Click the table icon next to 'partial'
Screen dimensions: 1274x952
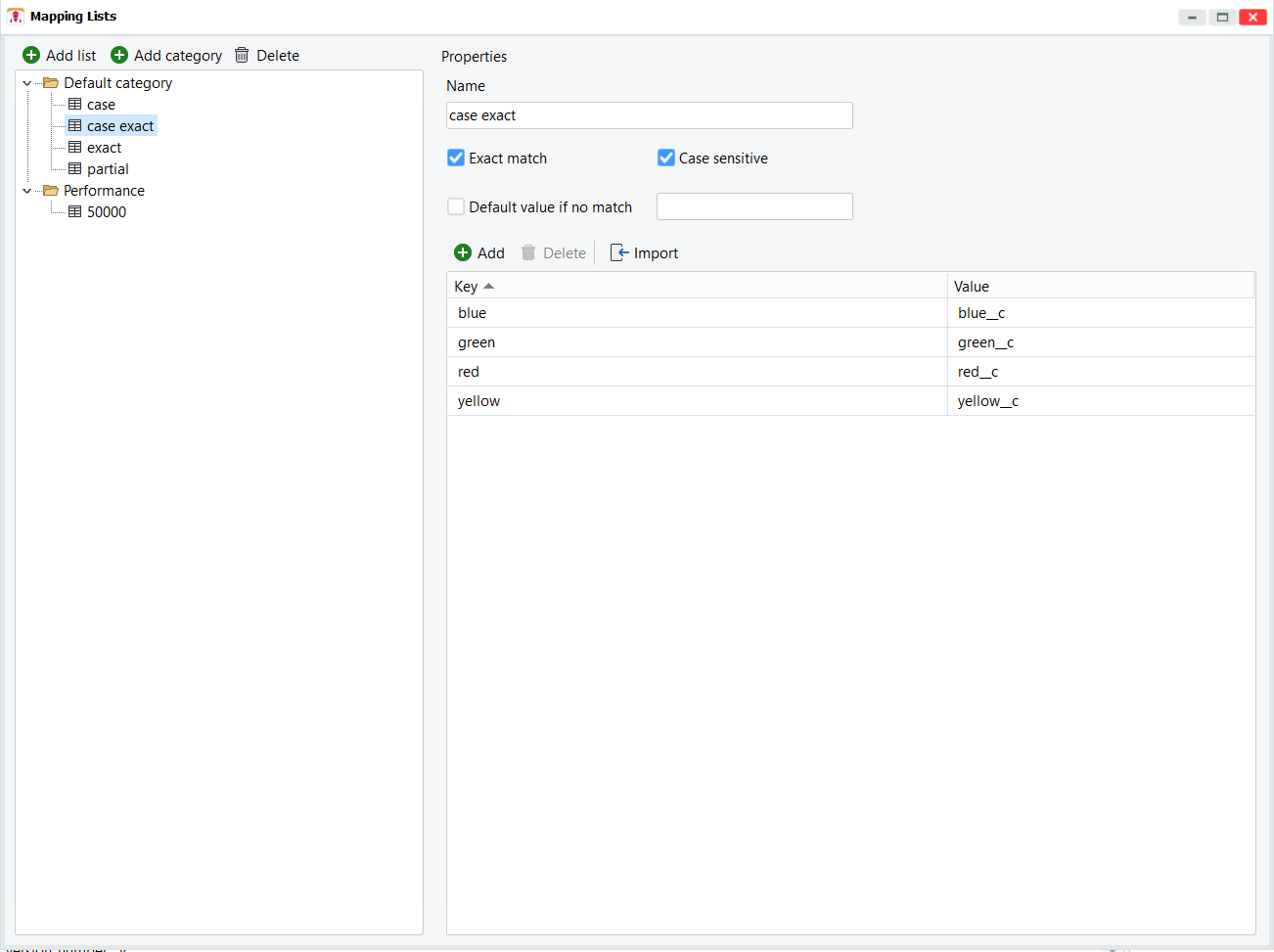(x=75, y=169)
